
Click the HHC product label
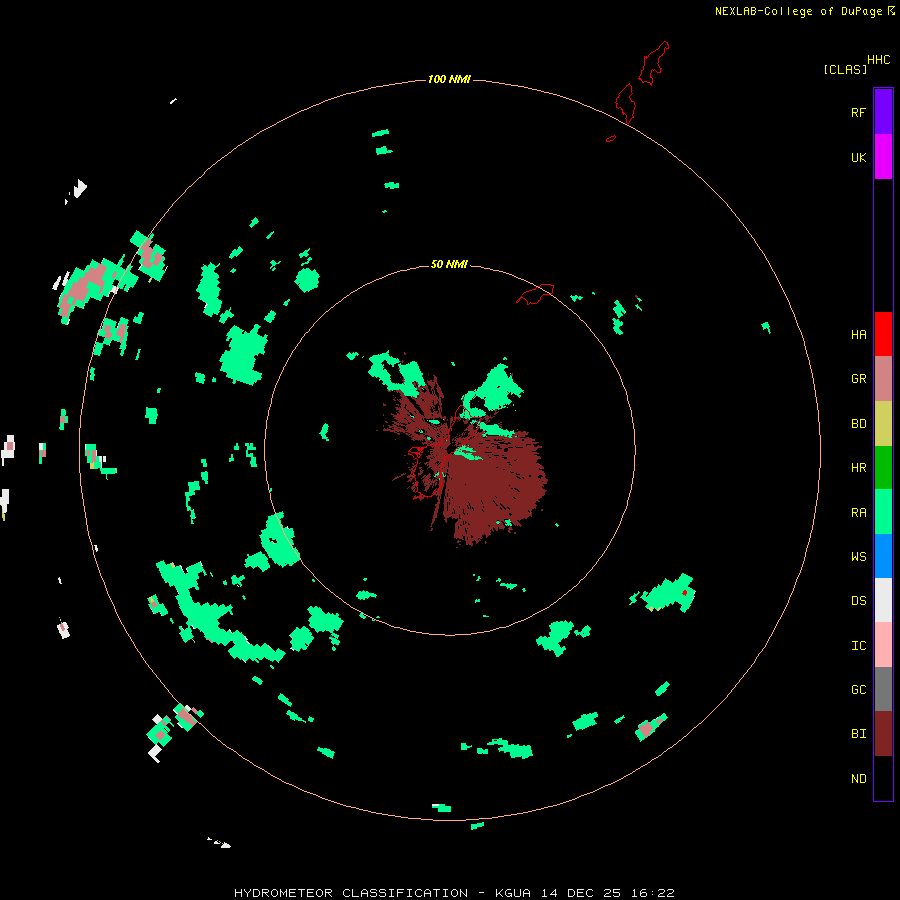pyautogui.click(x=879, y=60)
